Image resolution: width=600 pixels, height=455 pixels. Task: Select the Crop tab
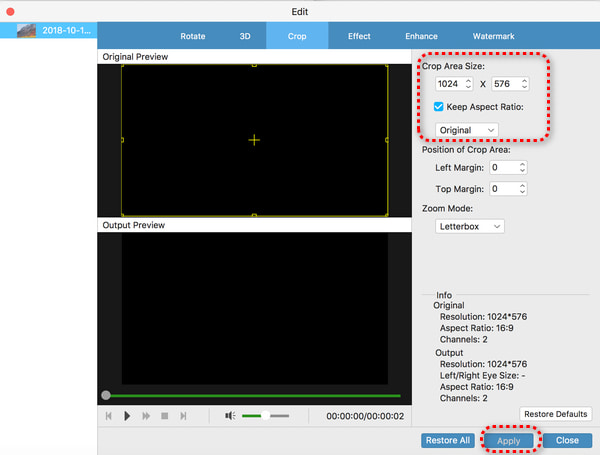click(297, 36)
